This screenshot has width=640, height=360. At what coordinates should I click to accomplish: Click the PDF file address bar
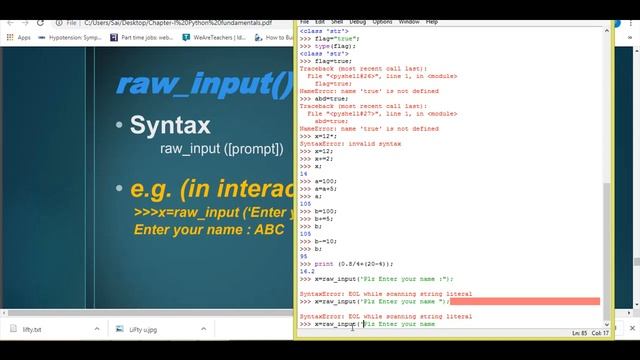point(178,23)
